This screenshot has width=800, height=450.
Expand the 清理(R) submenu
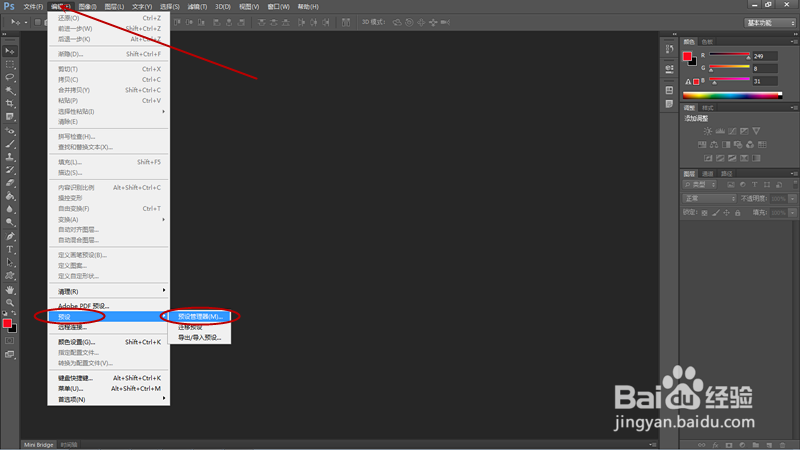(109, 291)
